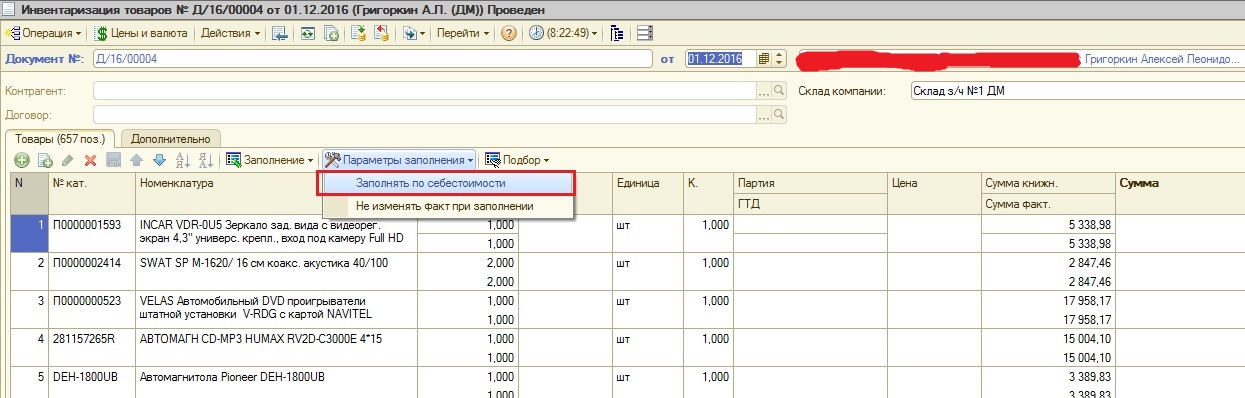Screen dimensions: 1245x398
Task: Click the Единица column header
Action: click(647, 184)
